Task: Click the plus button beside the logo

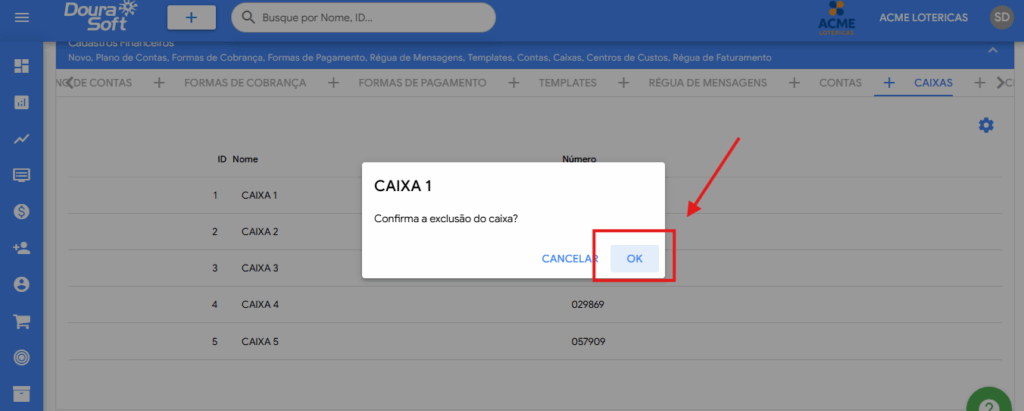Action: point(191,17)
